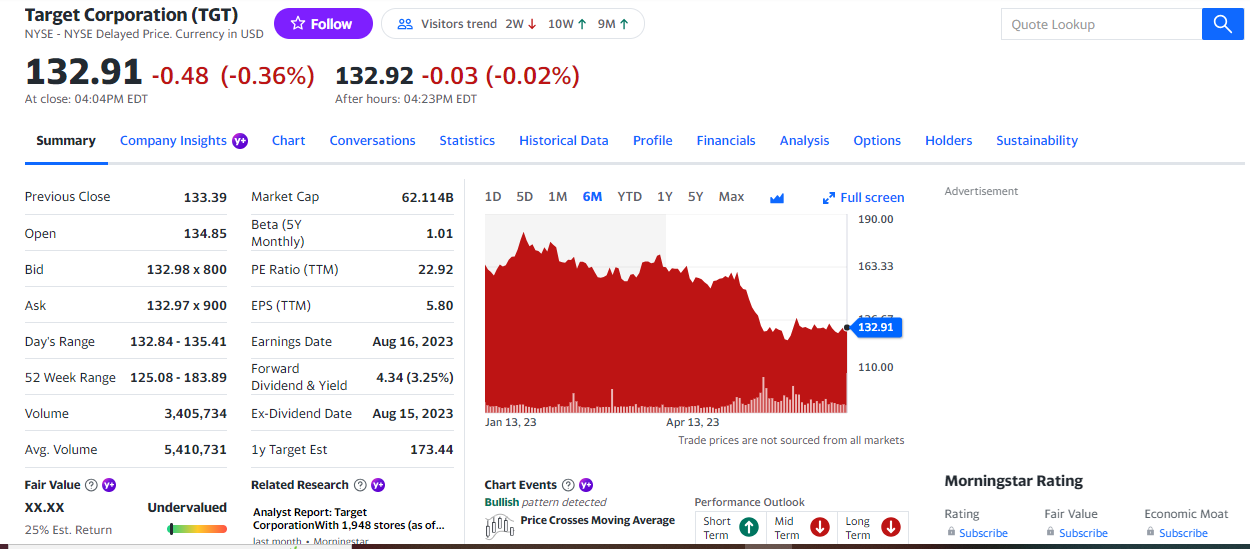Click the Related Research help question icon
This screenshot has width=1250, height=549.
point(360,485)
